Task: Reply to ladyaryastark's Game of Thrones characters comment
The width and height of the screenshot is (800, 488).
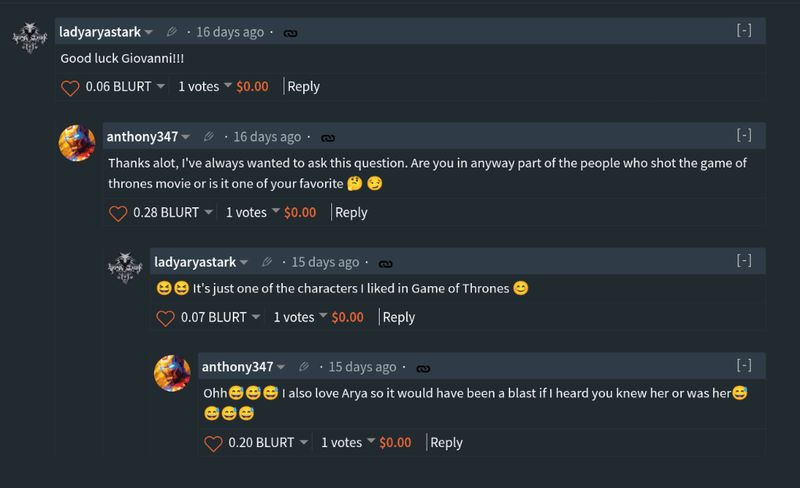Action: click(399, 318)
